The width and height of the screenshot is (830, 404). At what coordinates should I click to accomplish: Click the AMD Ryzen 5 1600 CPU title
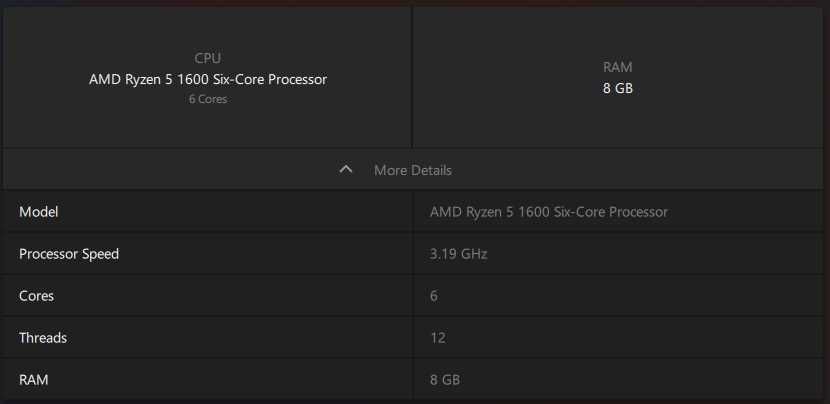point(208,79)
